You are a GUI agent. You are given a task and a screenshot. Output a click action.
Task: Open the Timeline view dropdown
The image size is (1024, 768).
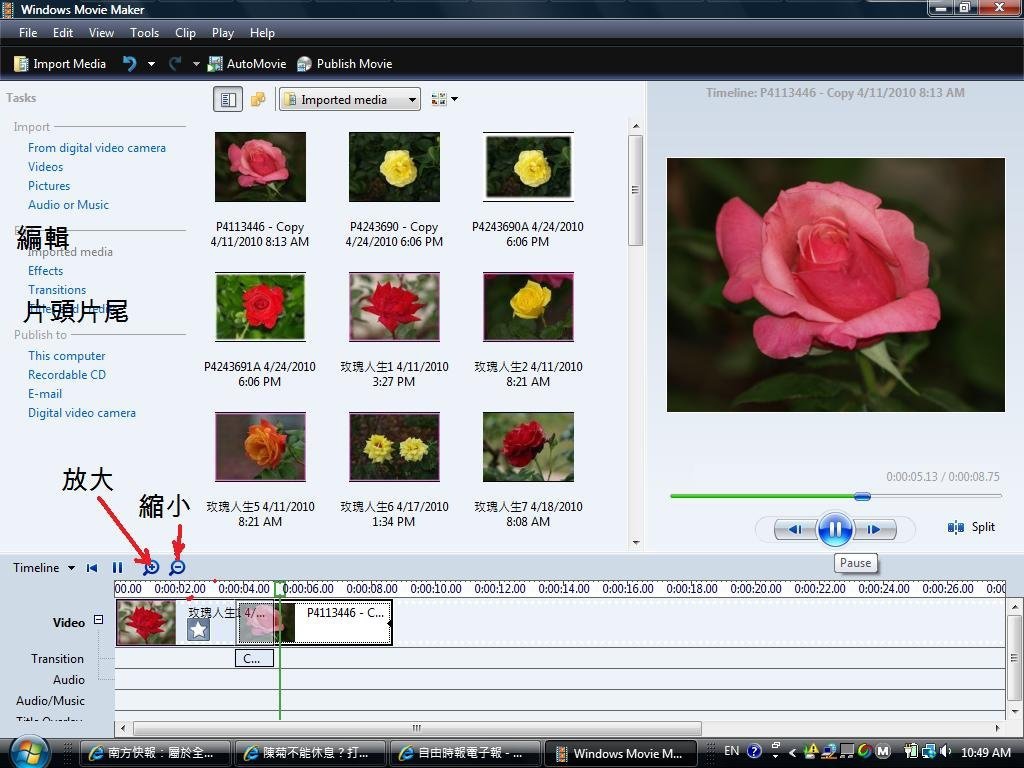44,568
